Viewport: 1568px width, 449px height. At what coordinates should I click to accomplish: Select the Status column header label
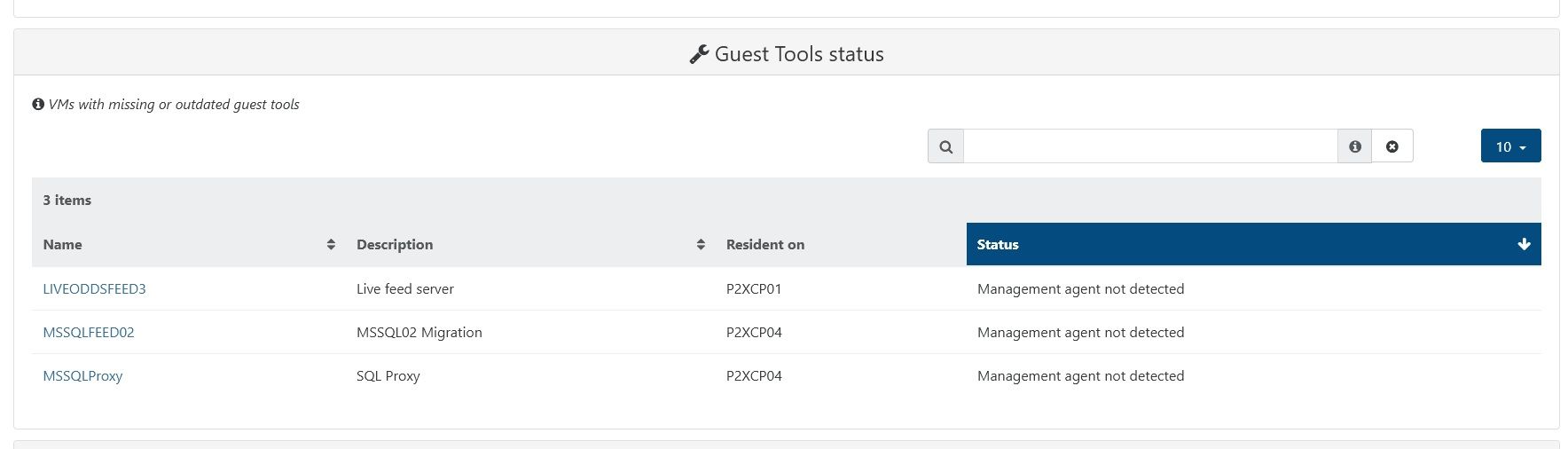998,245
